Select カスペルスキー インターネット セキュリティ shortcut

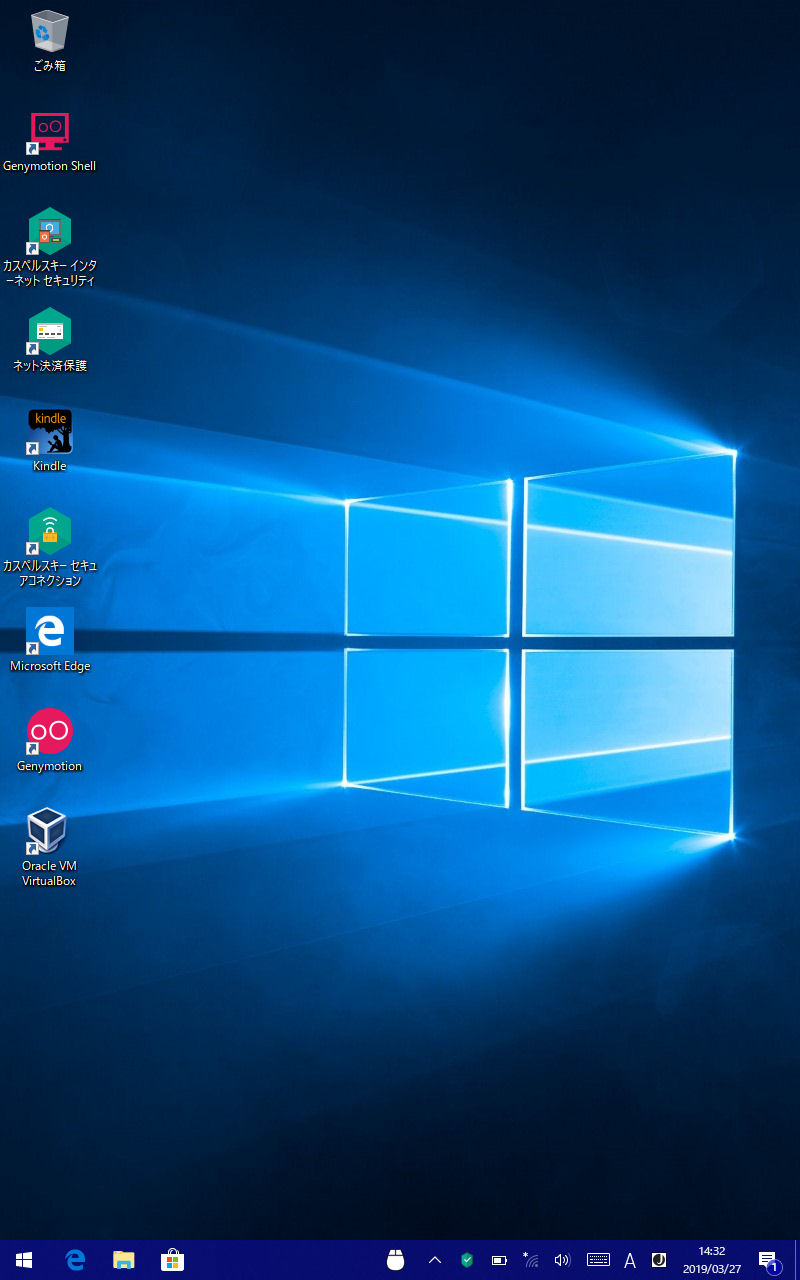click(50, 248)
